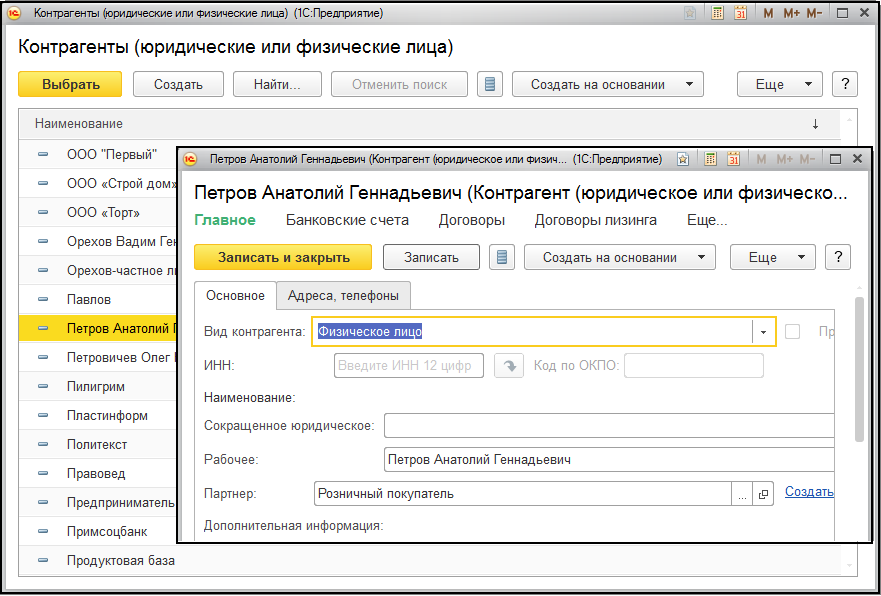The height and width of the screenshot is (596, 881).
Task: Click Сокращенное юридическое input field
Action: (609, 425)
